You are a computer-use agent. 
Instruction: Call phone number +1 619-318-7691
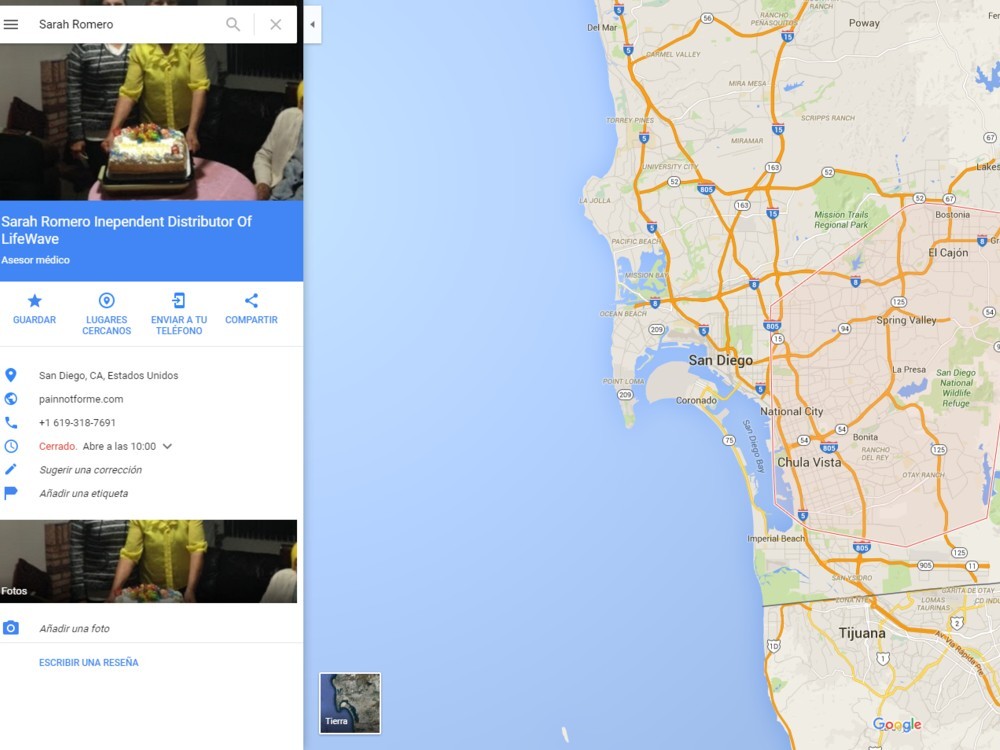(77, 423)
